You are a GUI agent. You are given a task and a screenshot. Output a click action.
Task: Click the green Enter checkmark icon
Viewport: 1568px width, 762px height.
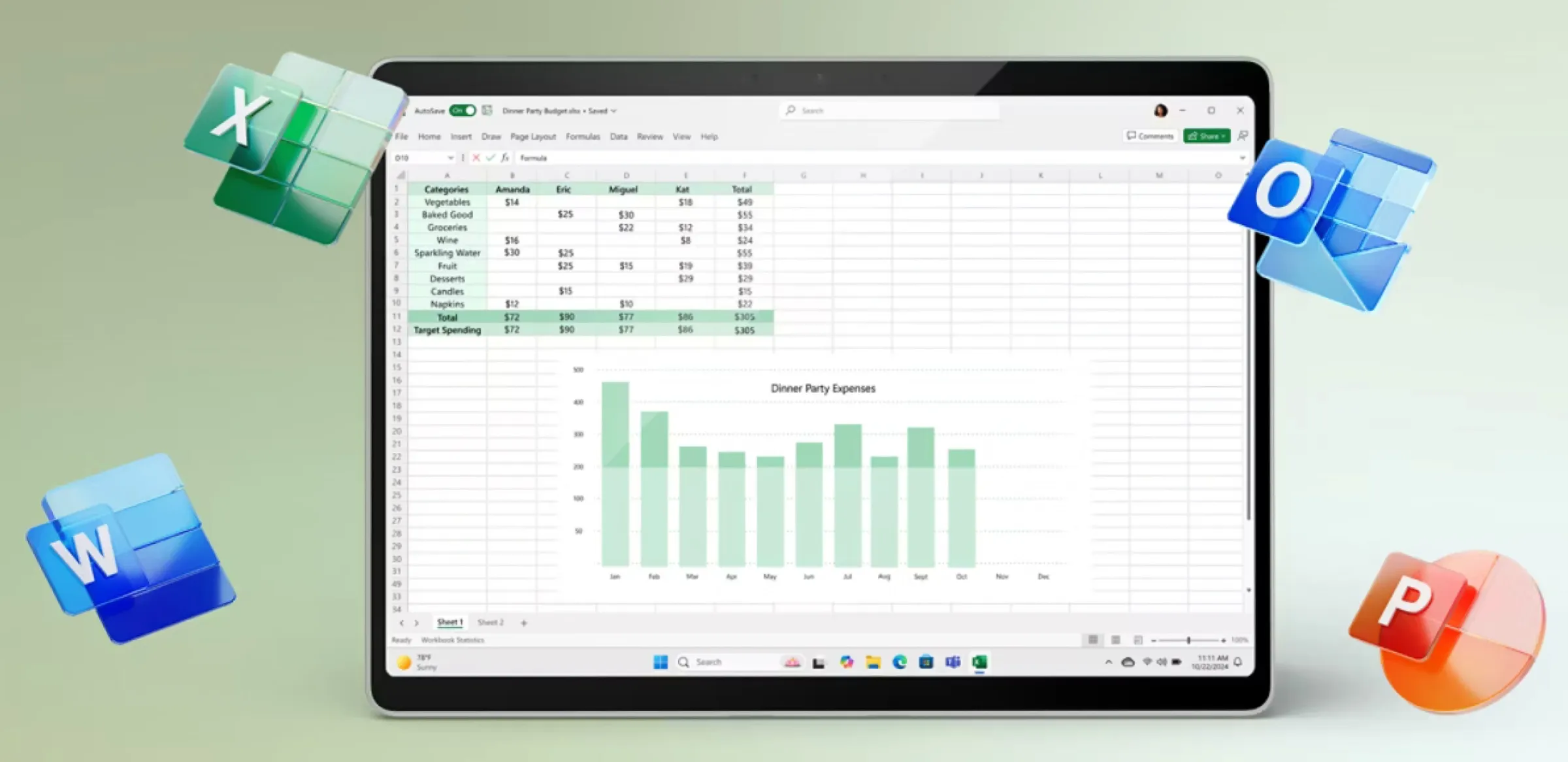point(491,158)
